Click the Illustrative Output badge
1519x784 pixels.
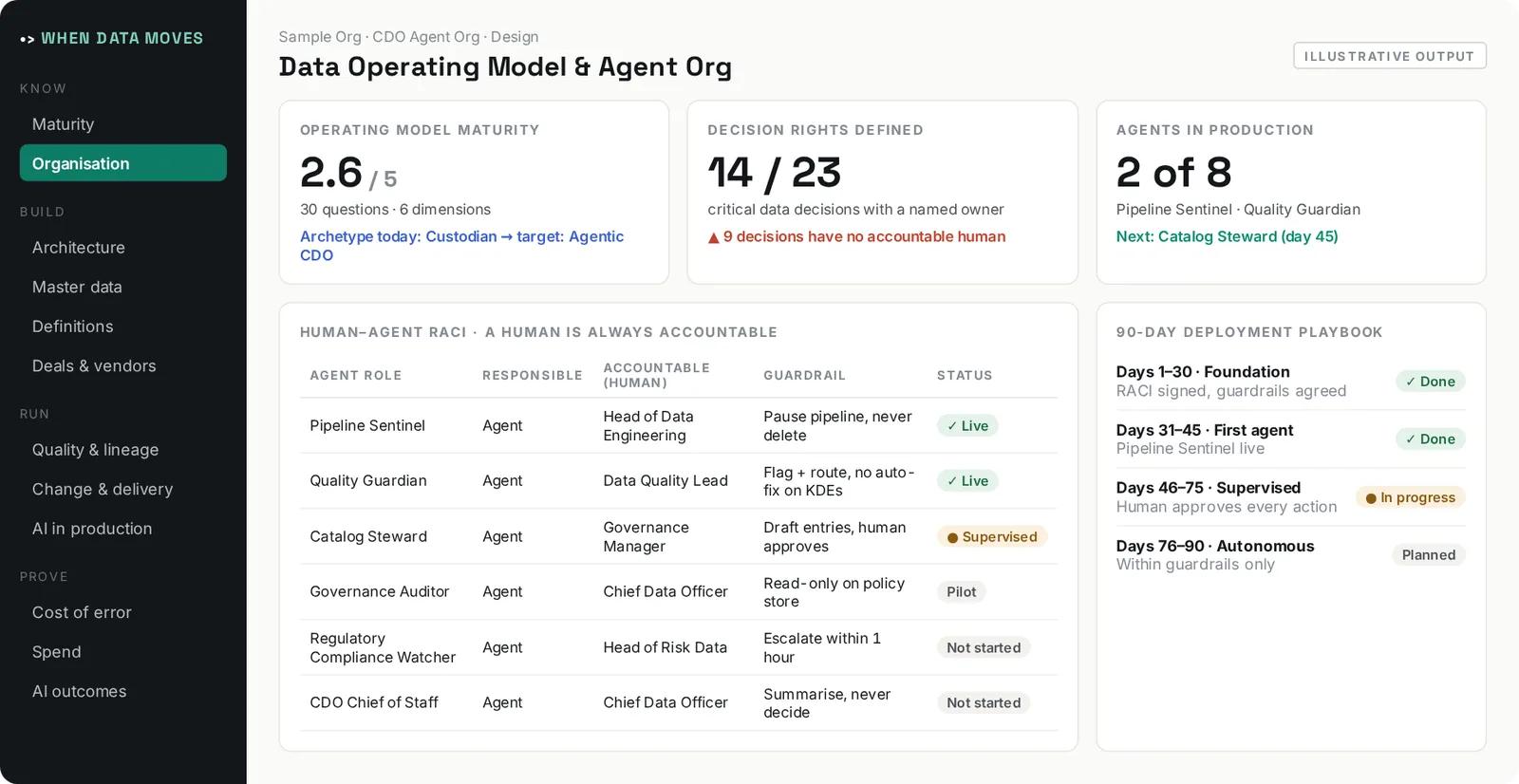coord(1390,56)
